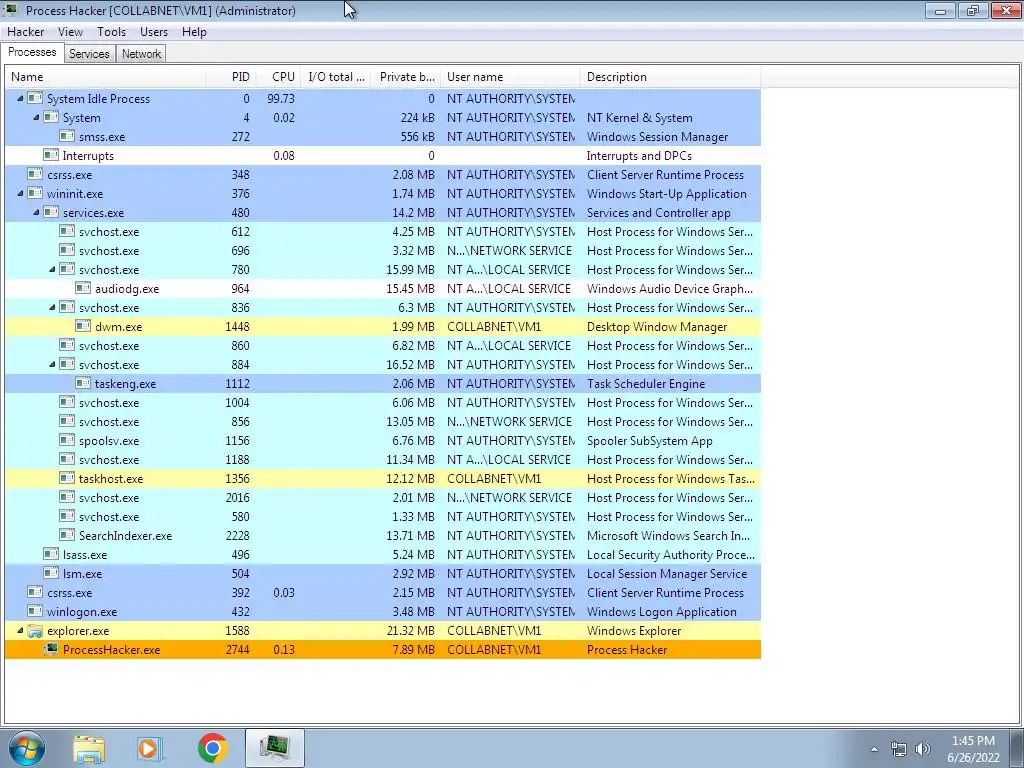This screenshot has width=1024, height=768.
Task: Click Desktop Window Manager description text
Action: (657, 327)
